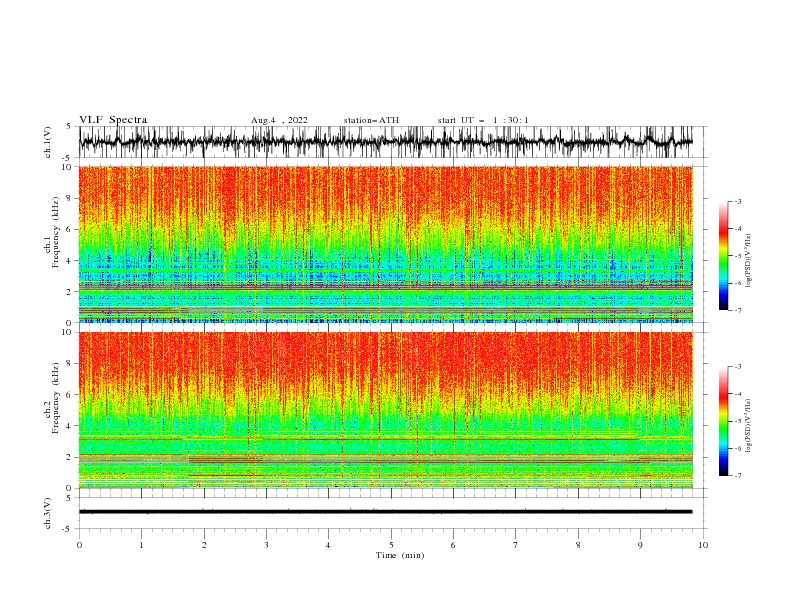792x612 pixels.
Task: Click the time axis tick label "8"
Action: tap(578, 545)
